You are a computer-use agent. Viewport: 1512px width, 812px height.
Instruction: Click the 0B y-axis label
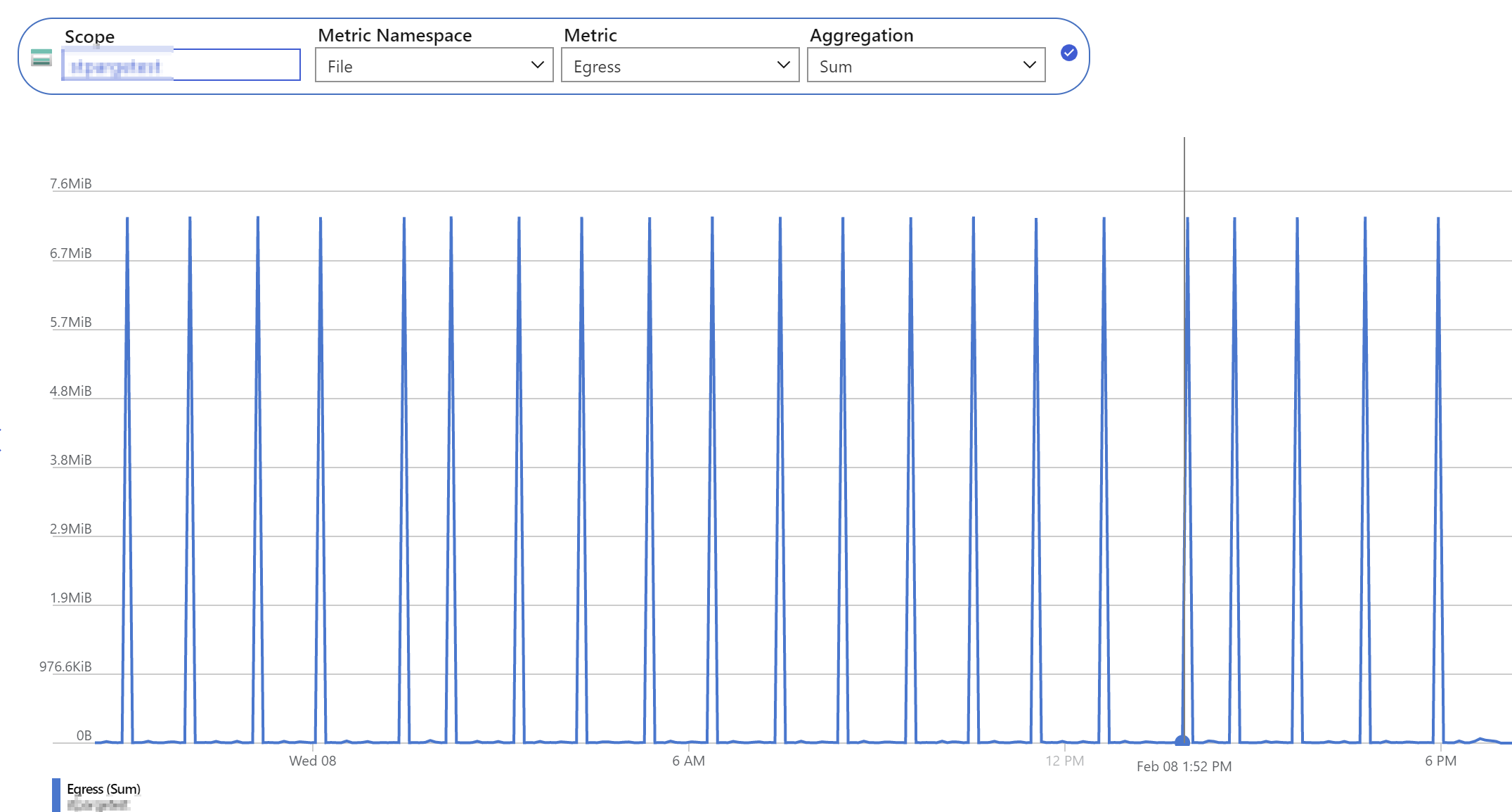(x=83, y=735)
